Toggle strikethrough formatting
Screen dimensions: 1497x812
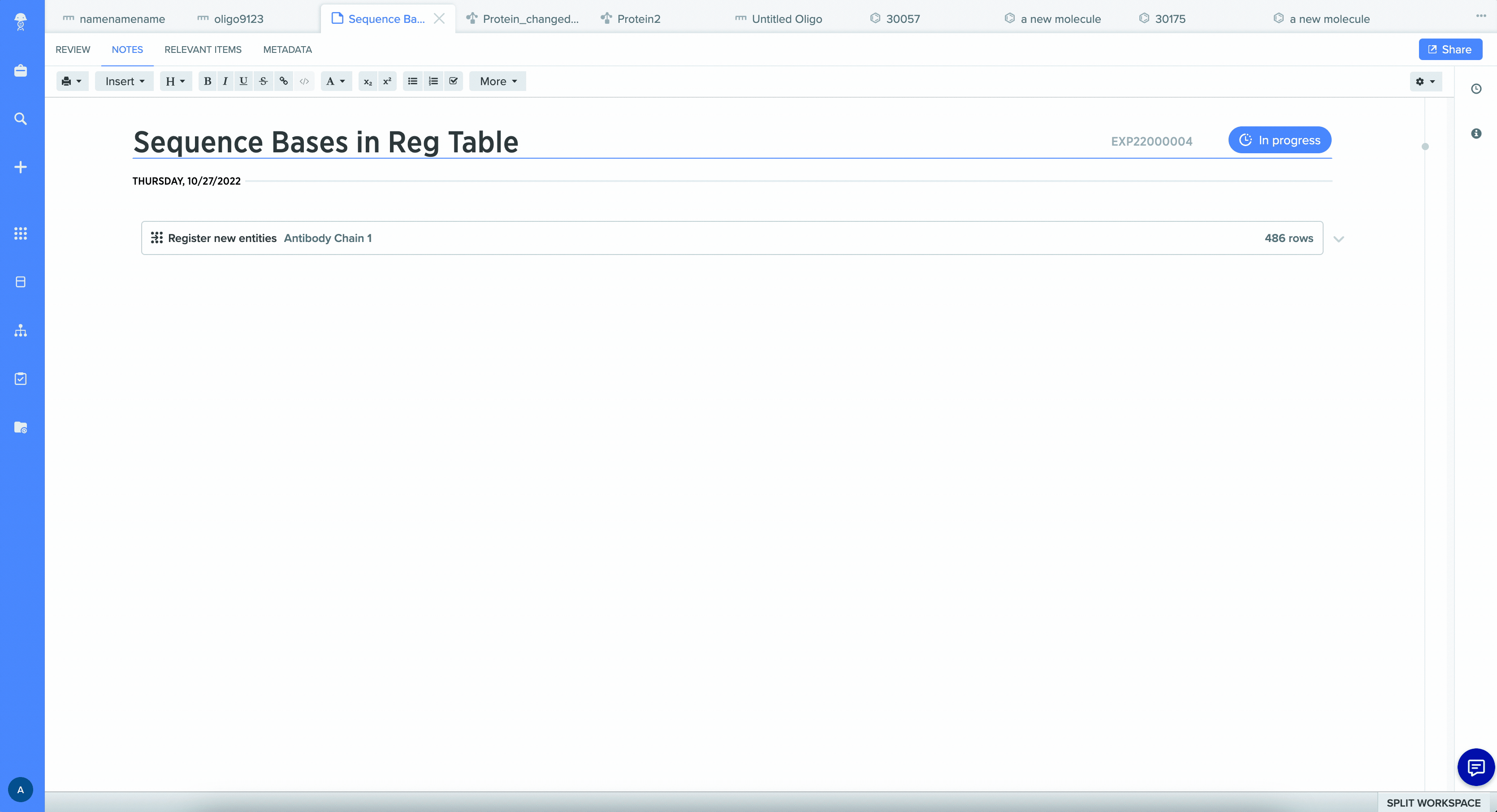[263, 81]
